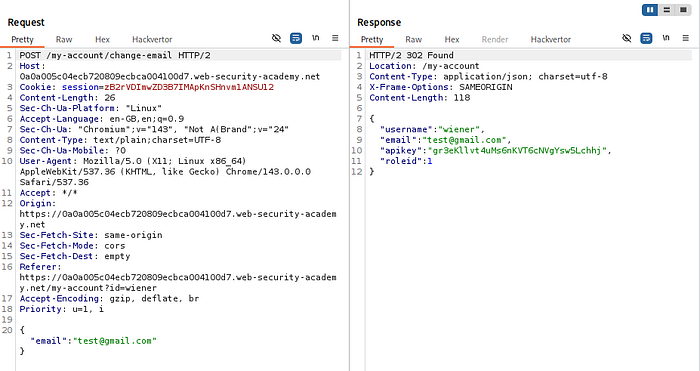Screen dimensions: 700x371
Task: Open Request Hackvertor tab
Action: [x=152, y=39]
